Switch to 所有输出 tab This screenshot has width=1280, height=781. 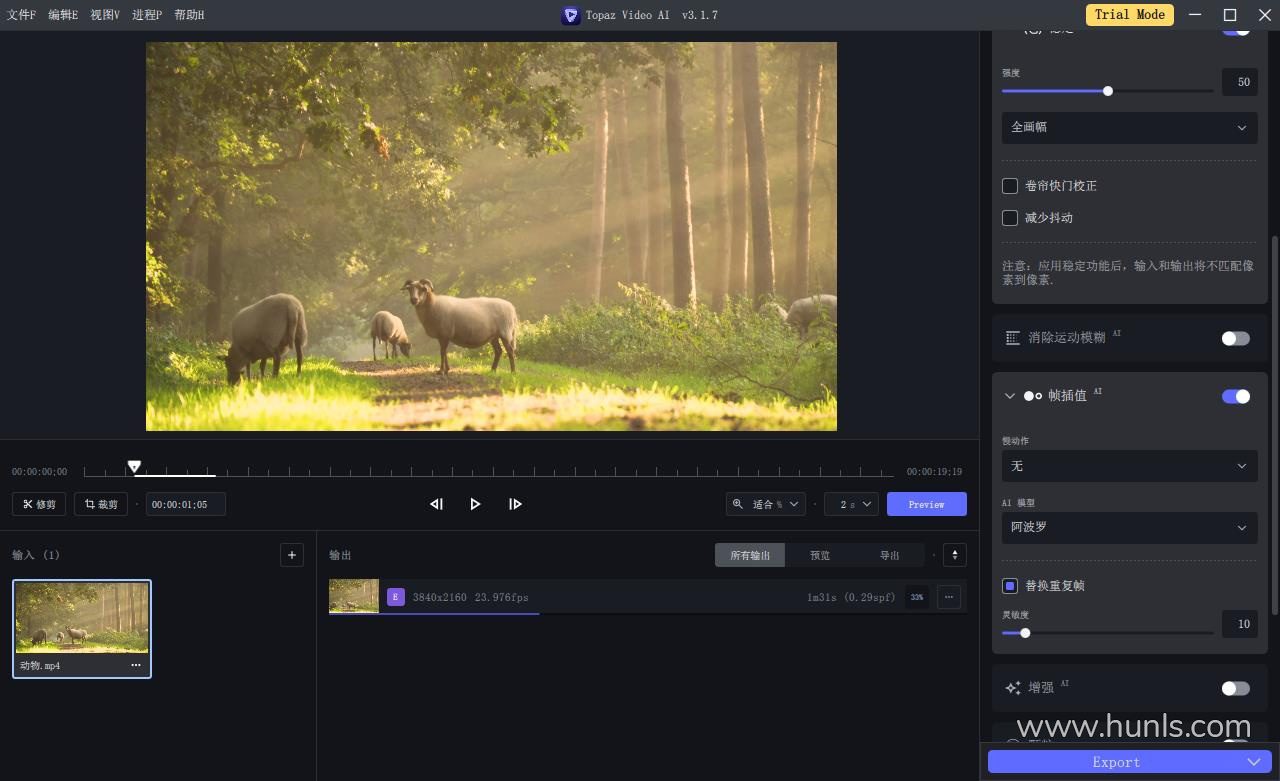[750, 555]
